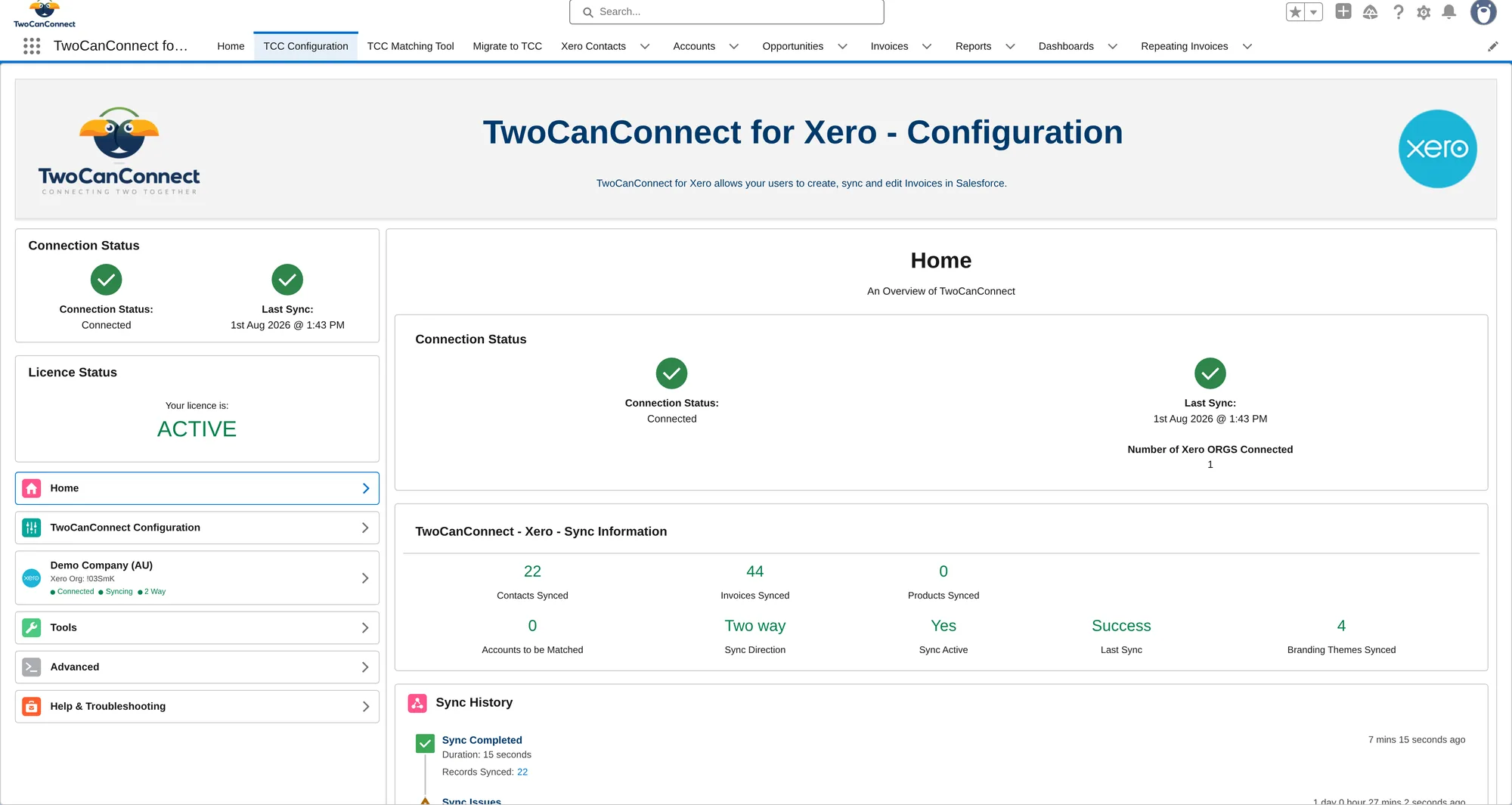Expand the Opportunities tab dropdown chevron

[x=843, y=46]
